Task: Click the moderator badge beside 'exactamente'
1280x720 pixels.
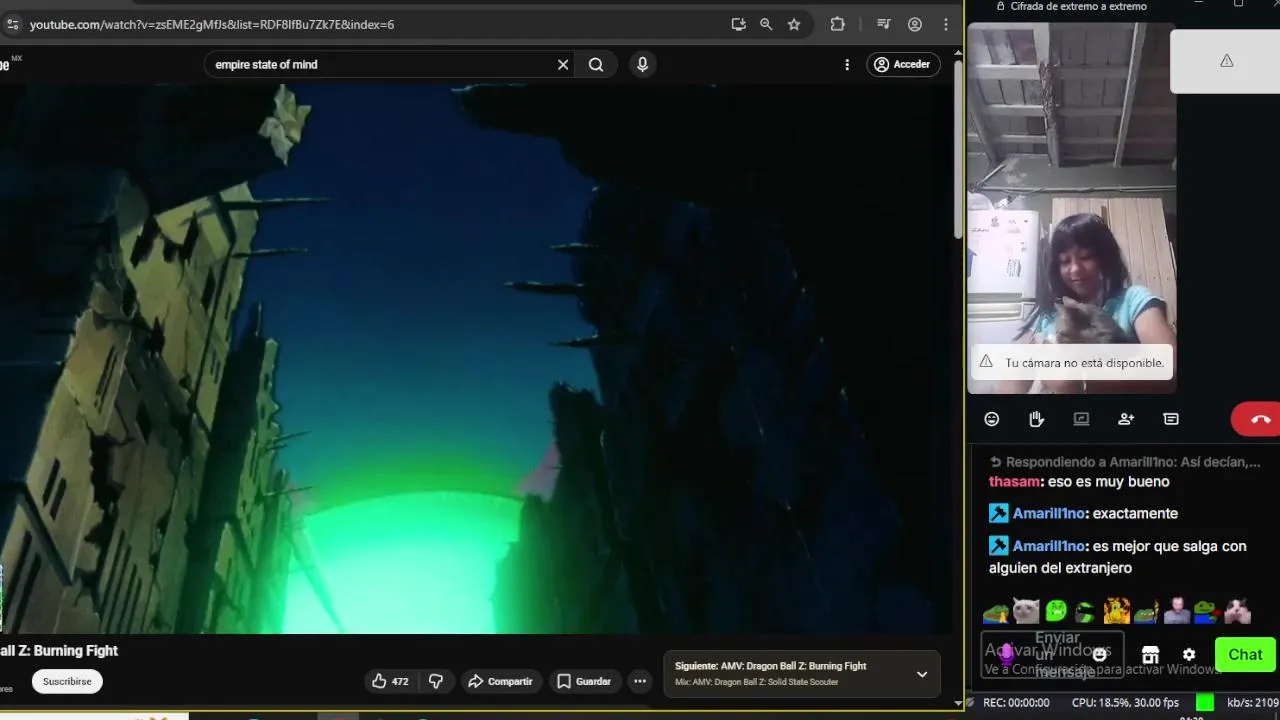Action: (998, 513)
